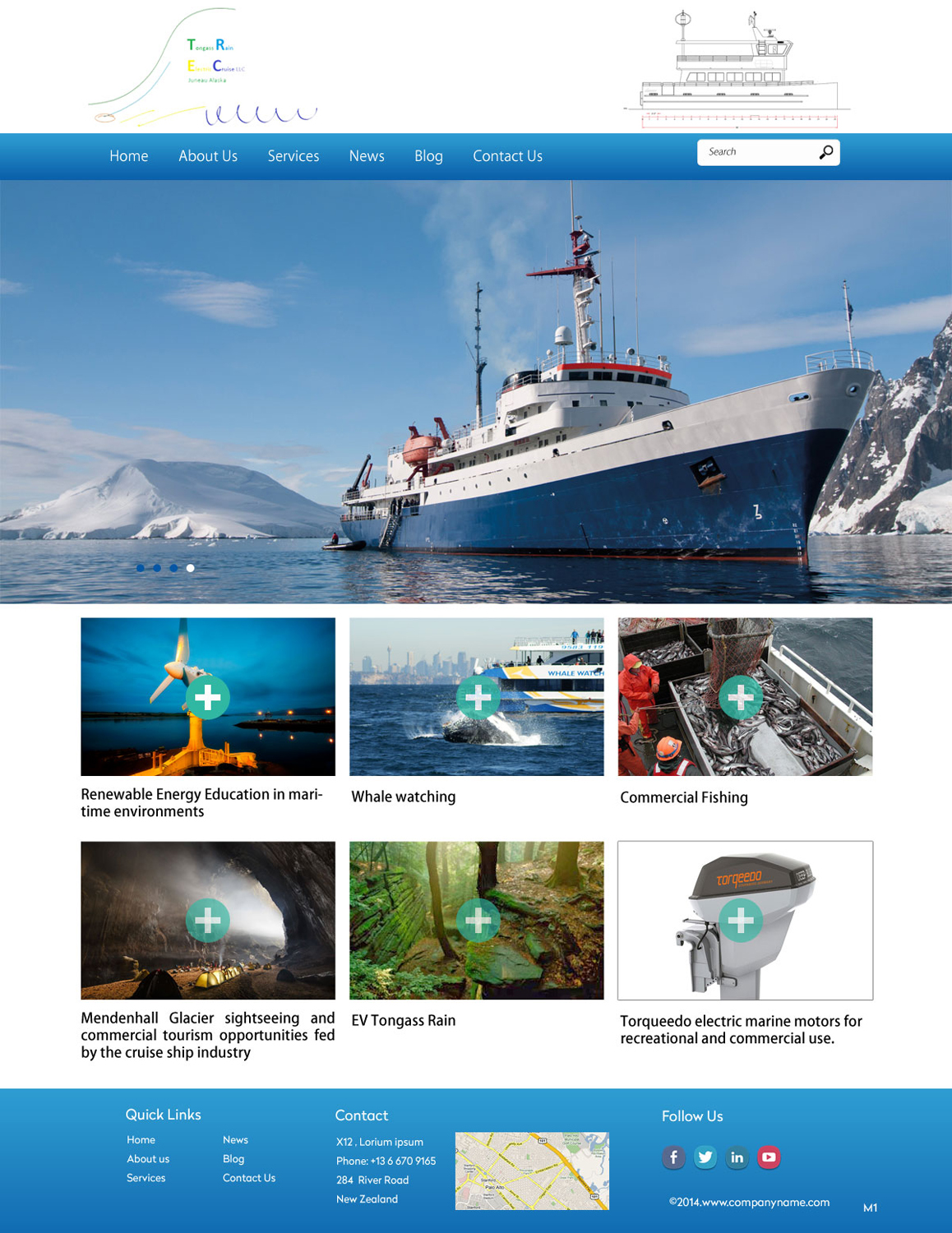
Task: Click the 'Quick Links' footer heading
Action: [163, 1115]
